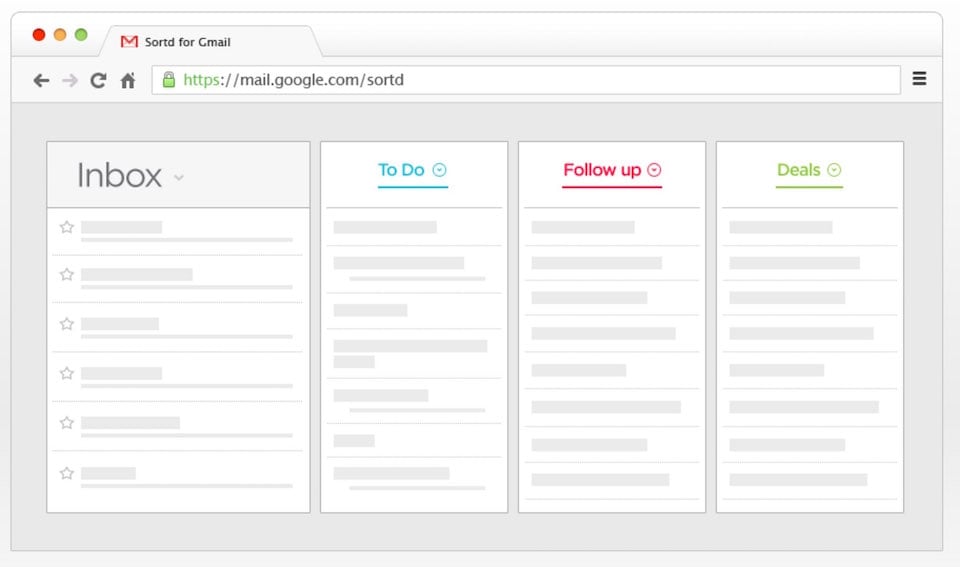Go back with the browser back arrow
This screenshot has height=567, width=960.
41,80
